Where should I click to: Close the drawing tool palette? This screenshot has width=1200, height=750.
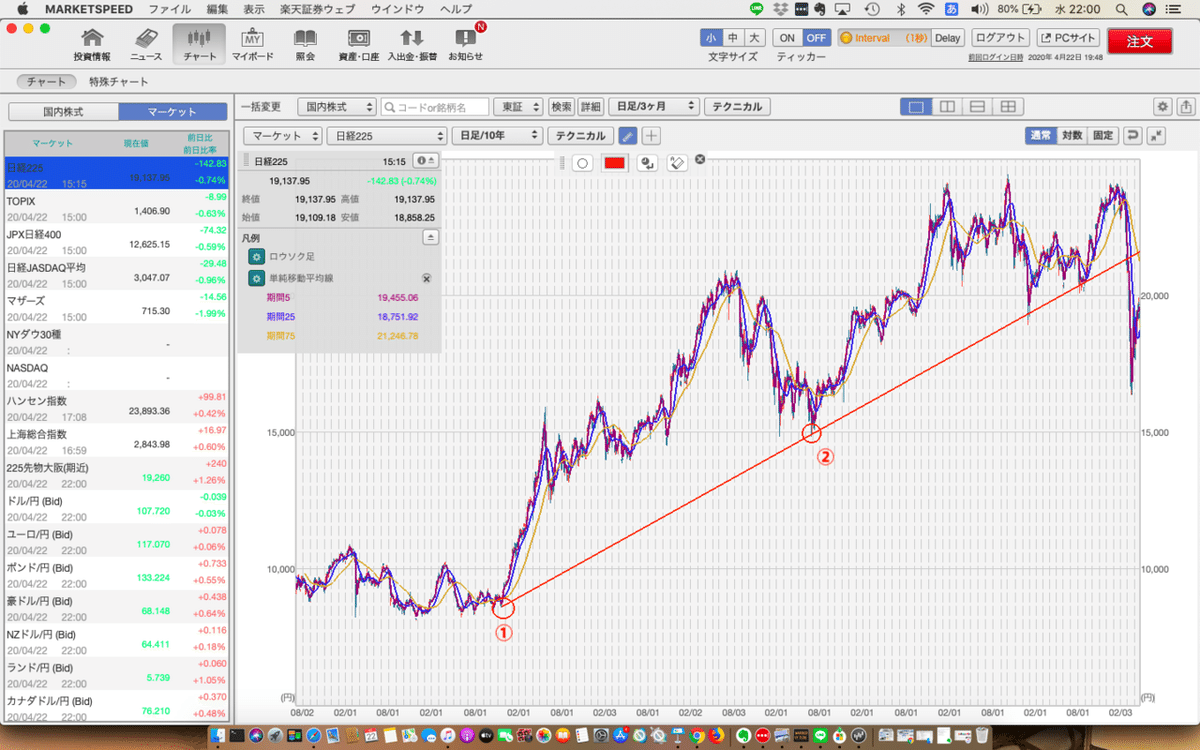[700, 160]
